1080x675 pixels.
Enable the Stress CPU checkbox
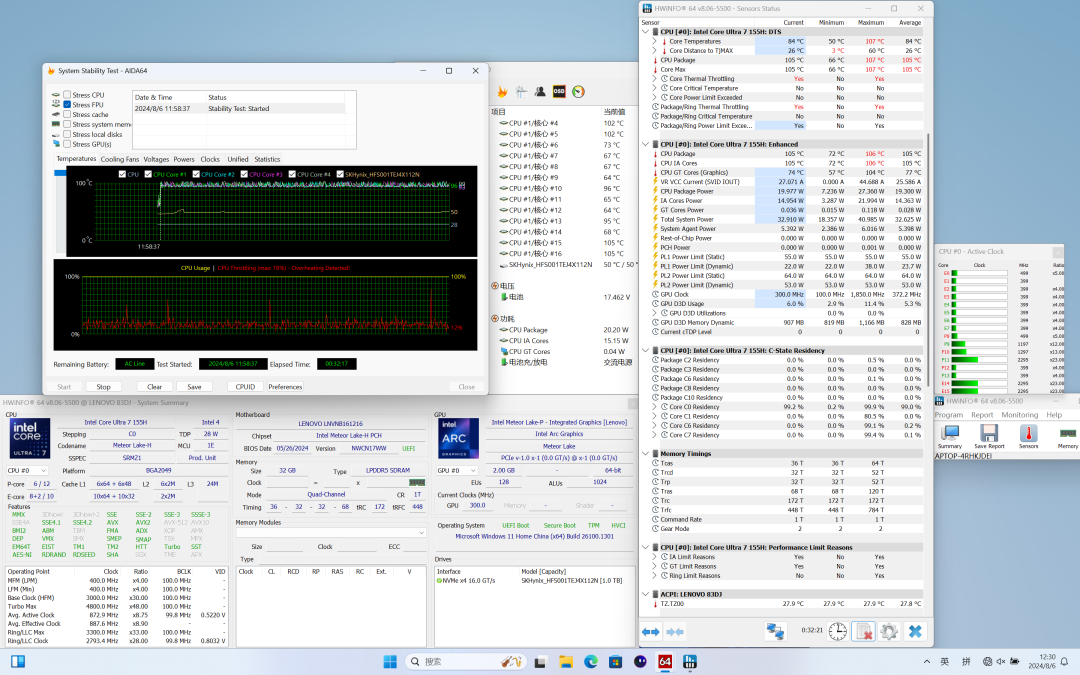pos(67,95)
